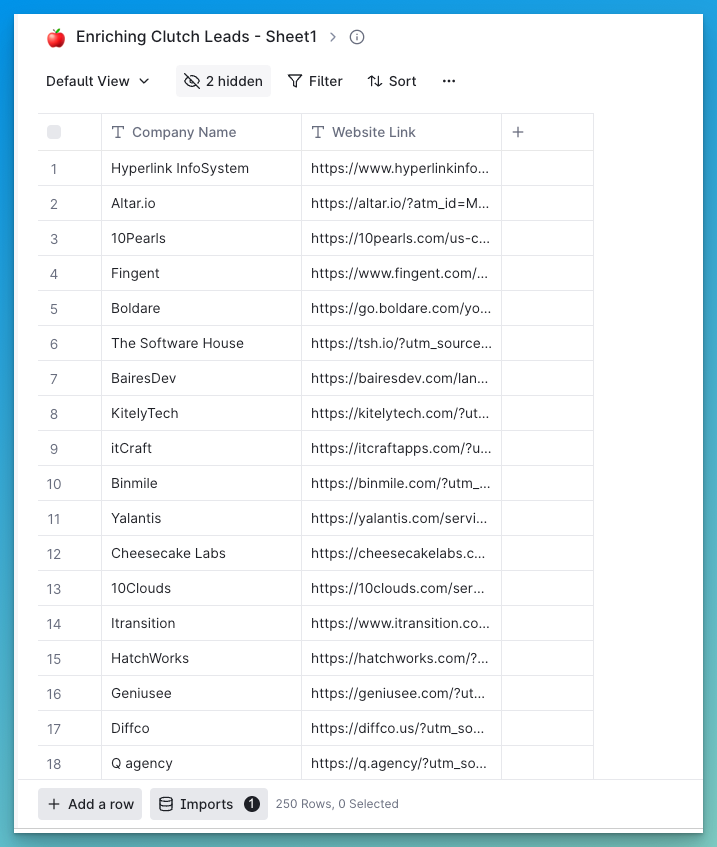Click the diffco.us website link cell
This screenshot has height=847, width=717.
(401, 729)
